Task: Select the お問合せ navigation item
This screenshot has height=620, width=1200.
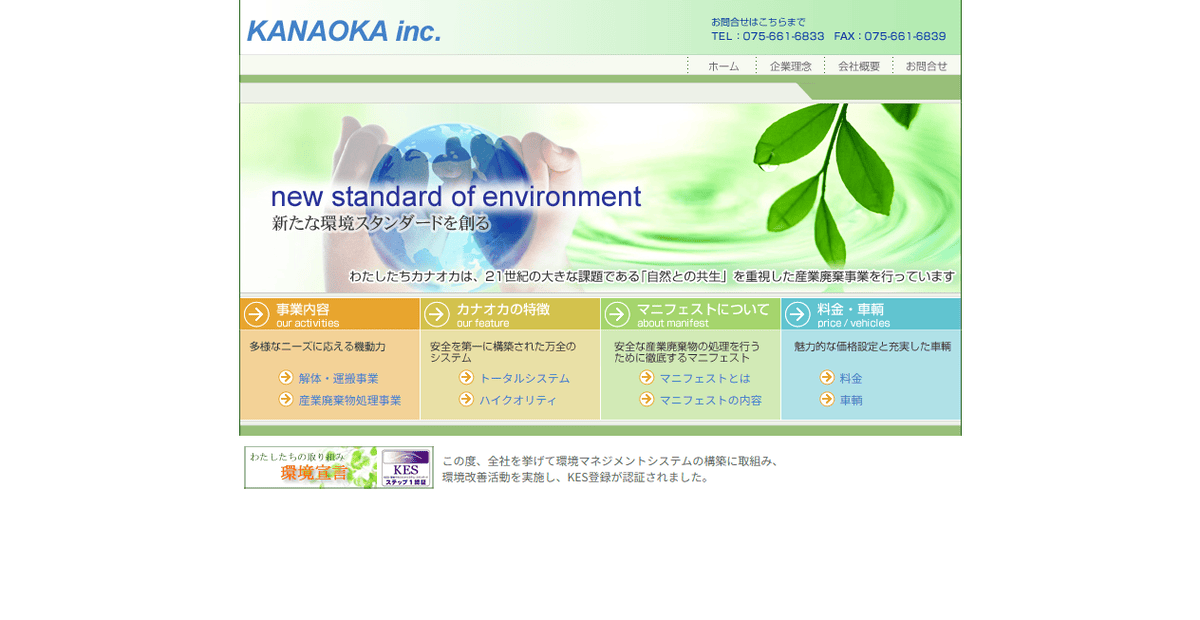Action: pos(925,66)
